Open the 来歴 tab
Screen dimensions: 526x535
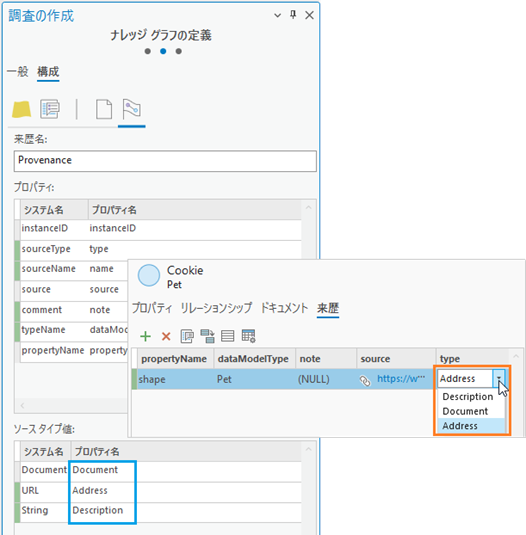pos(328,308)
